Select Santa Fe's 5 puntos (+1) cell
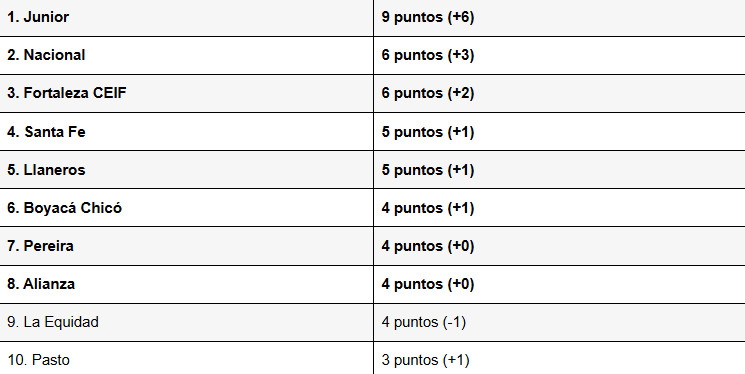The image size is (745, 374). (x=560, y=132)
